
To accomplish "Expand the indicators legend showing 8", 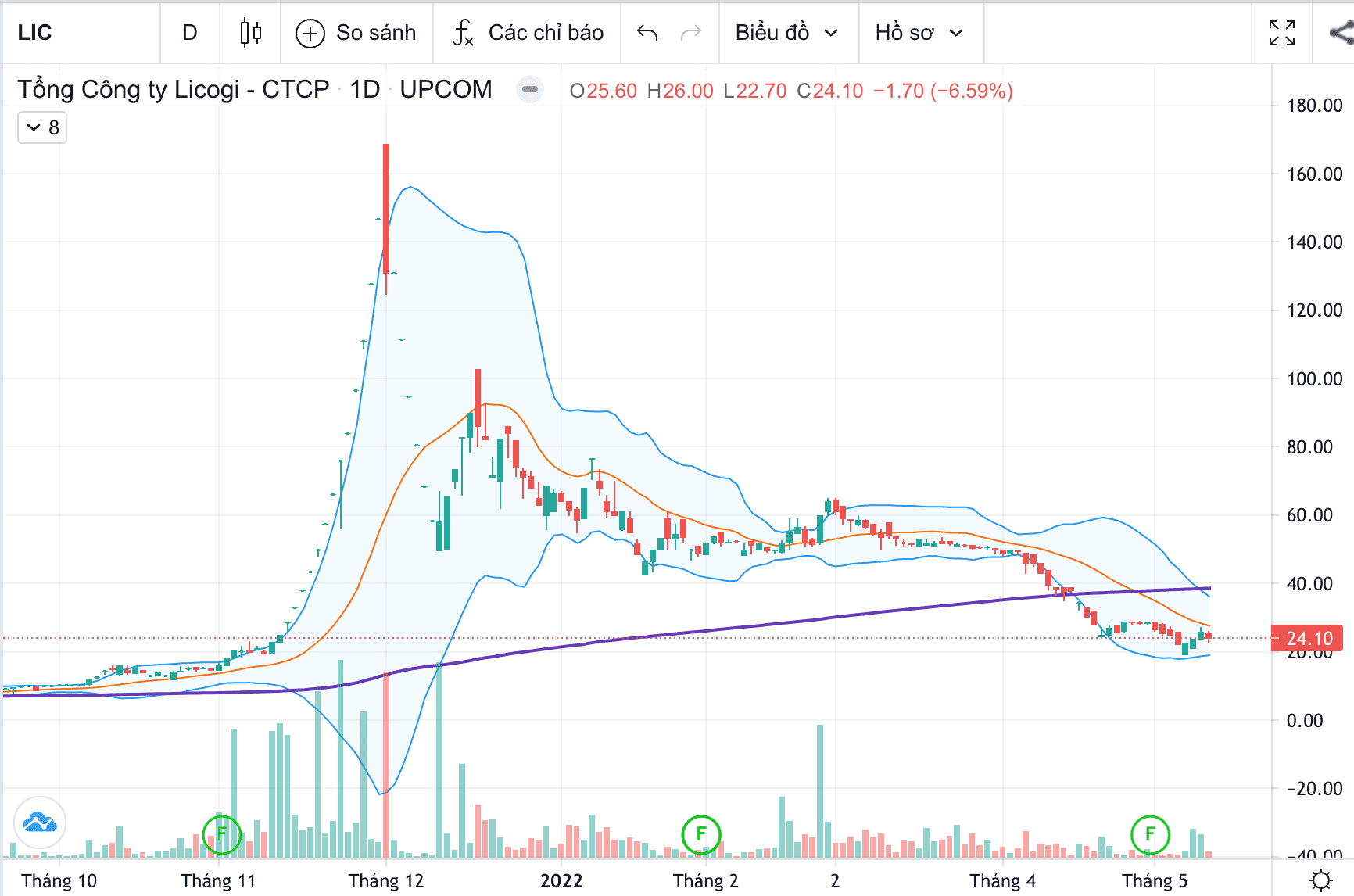I will pos(42,127).
